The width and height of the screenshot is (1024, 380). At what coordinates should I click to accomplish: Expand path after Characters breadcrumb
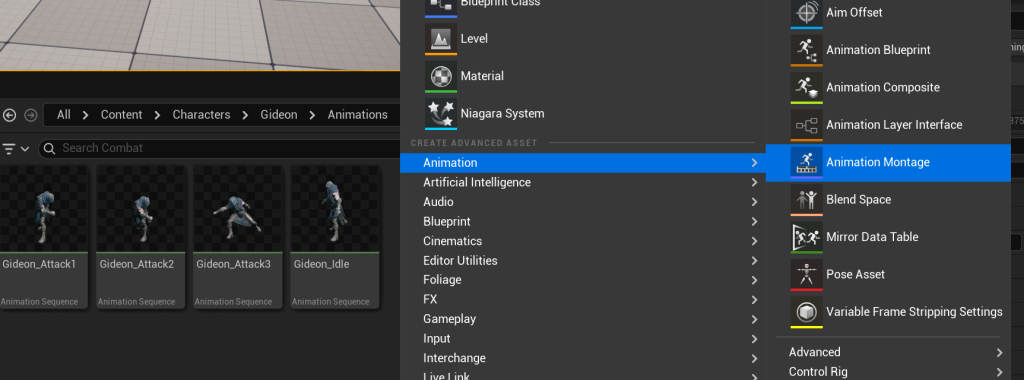pos(245,115)
